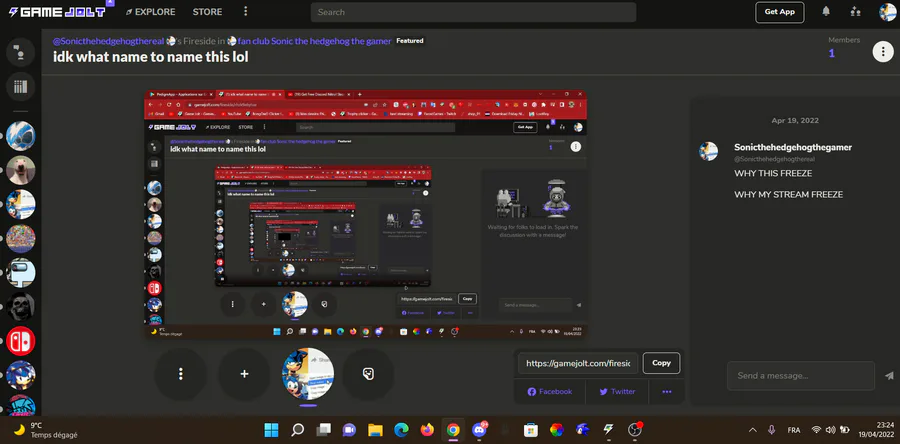Send the chat message with the arrow icon
This screenshot has width=900, height=444.
coord(889,376)
